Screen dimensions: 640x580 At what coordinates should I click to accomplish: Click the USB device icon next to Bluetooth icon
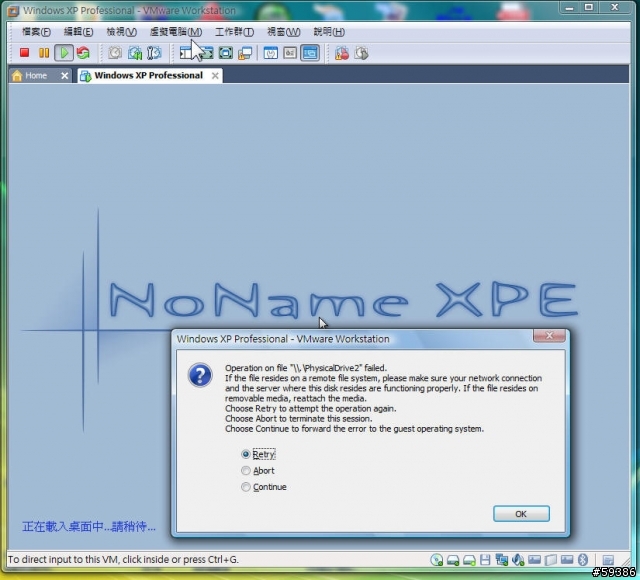tap(567, 560)
